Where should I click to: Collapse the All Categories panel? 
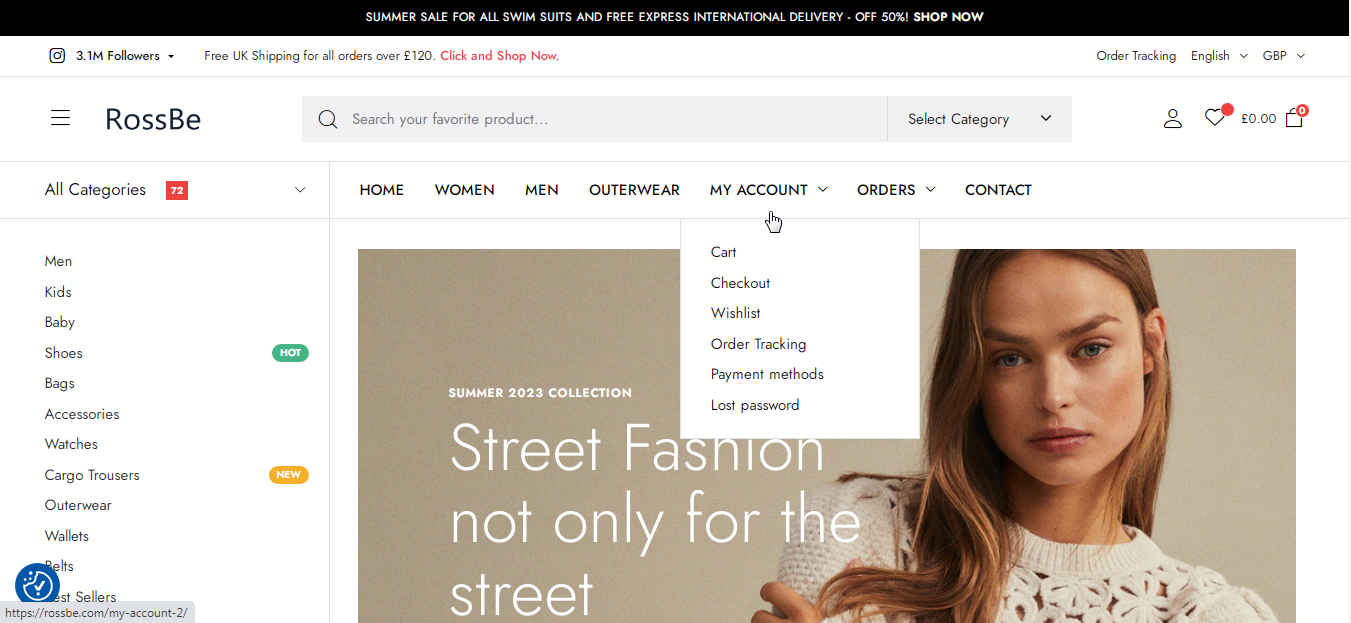[x=300, y=190]
